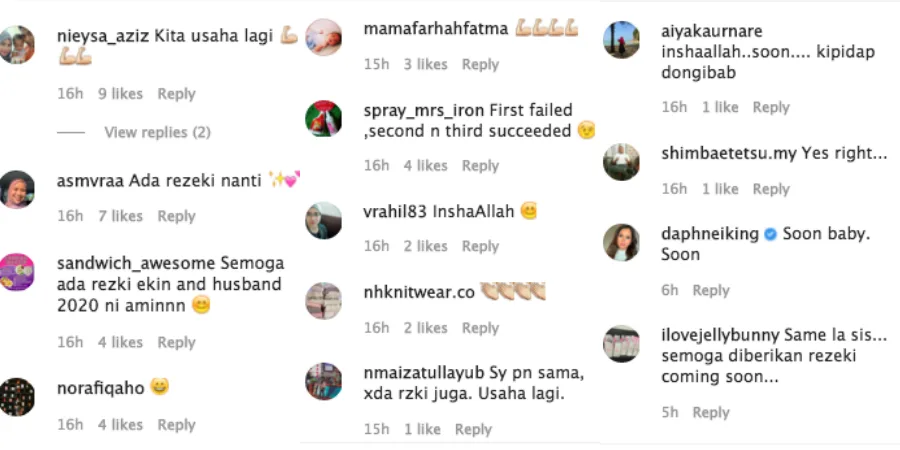Reply to nmaizatullayub's comment
This screenshot has height=450, width=900.
[x=473, y=429]
